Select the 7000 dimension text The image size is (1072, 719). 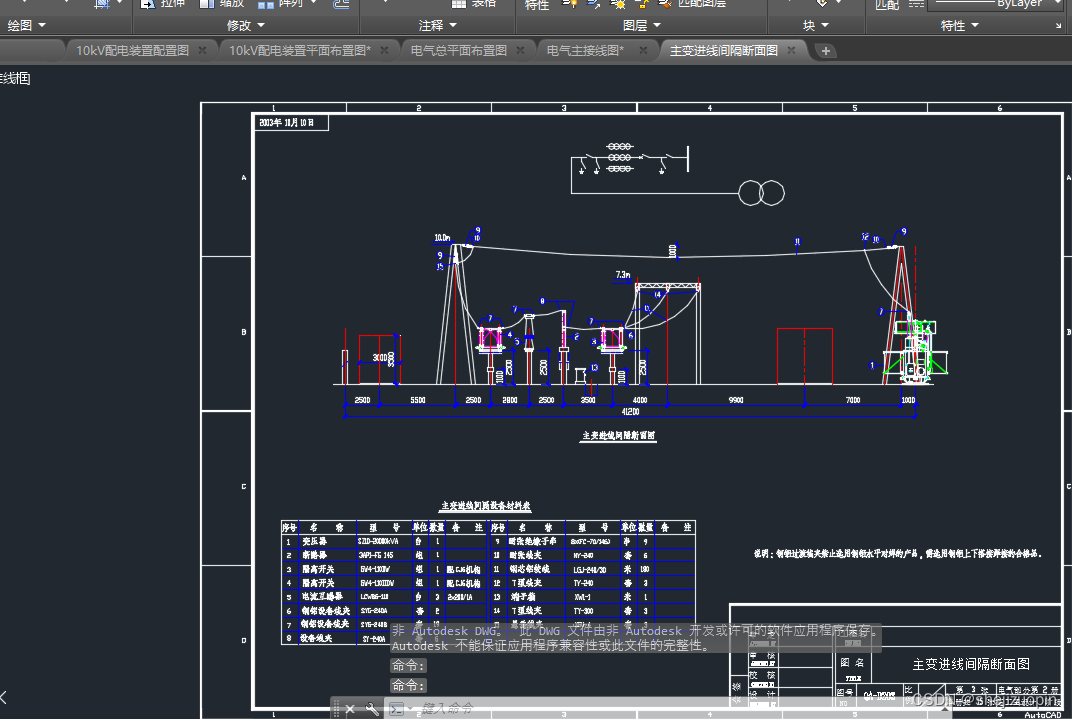853,400
